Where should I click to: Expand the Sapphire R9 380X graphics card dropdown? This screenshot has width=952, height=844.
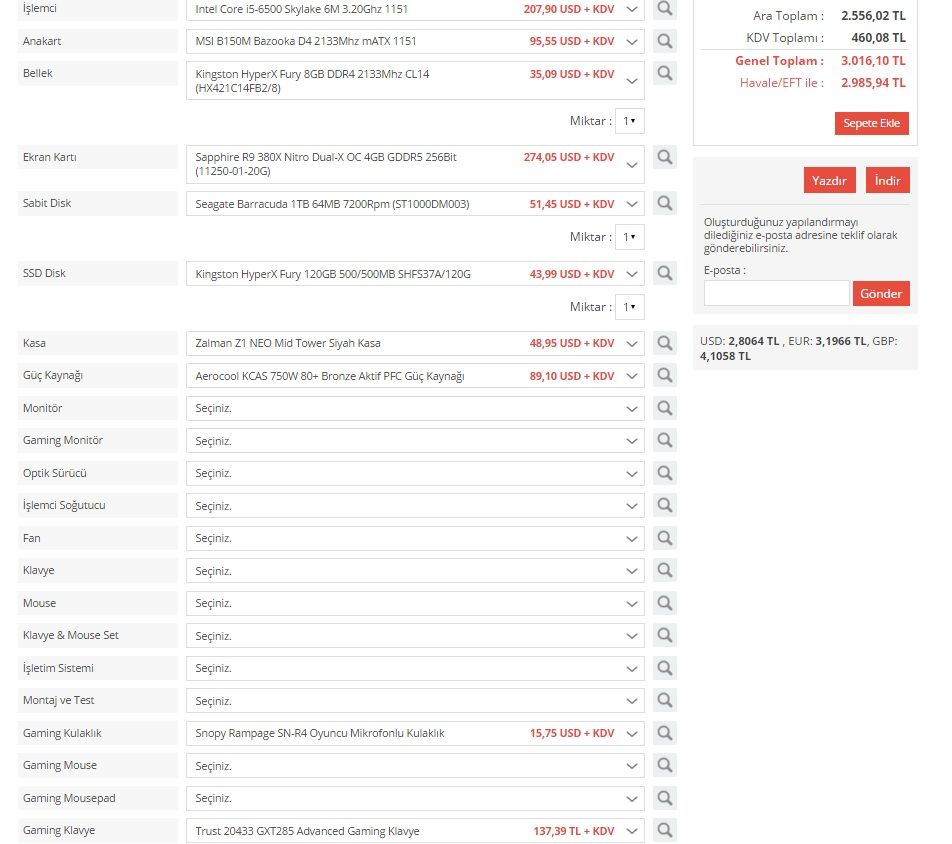point(415,164)
